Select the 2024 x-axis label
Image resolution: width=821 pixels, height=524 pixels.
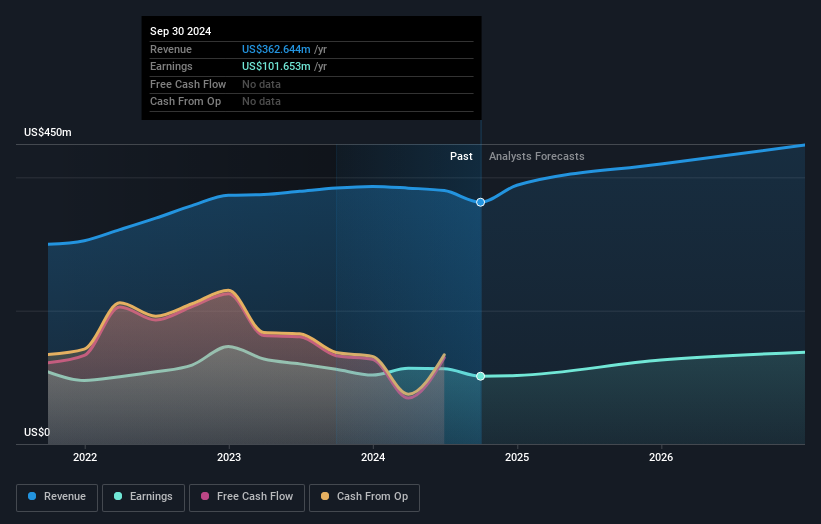coord(373,457)
